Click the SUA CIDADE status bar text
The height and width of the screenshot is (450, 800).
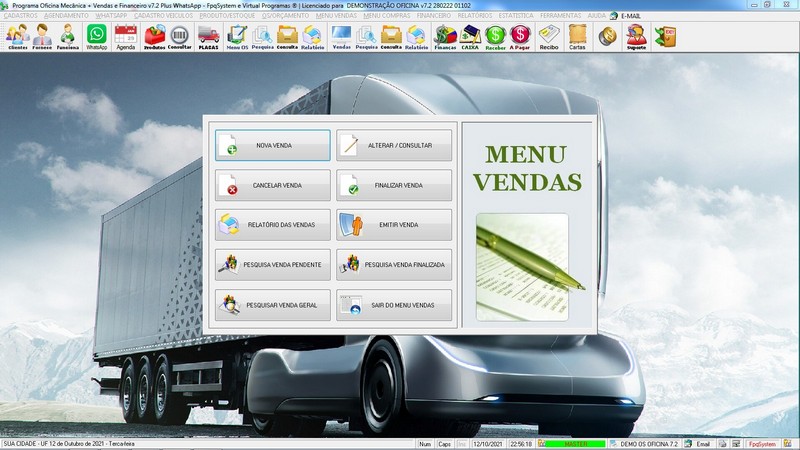click(69, 444)
